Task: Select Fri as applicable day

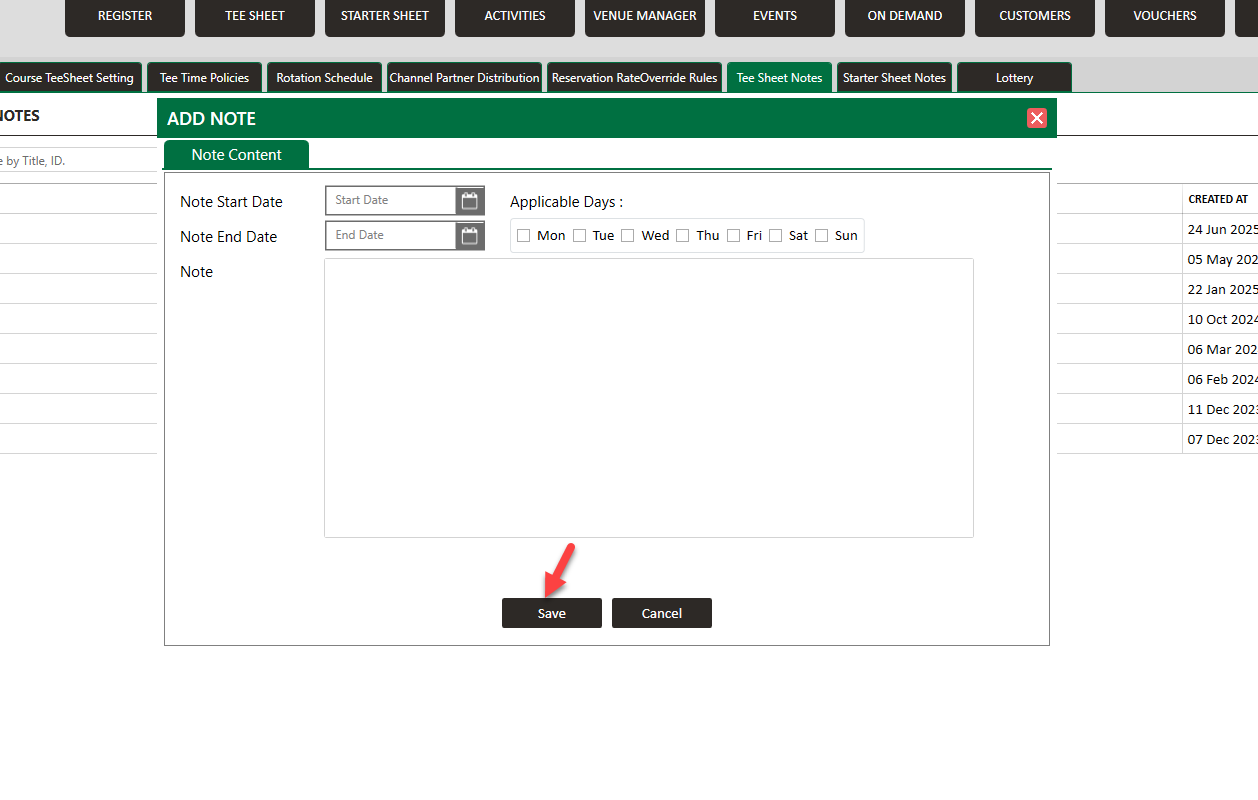Action: tap(734, 236)
